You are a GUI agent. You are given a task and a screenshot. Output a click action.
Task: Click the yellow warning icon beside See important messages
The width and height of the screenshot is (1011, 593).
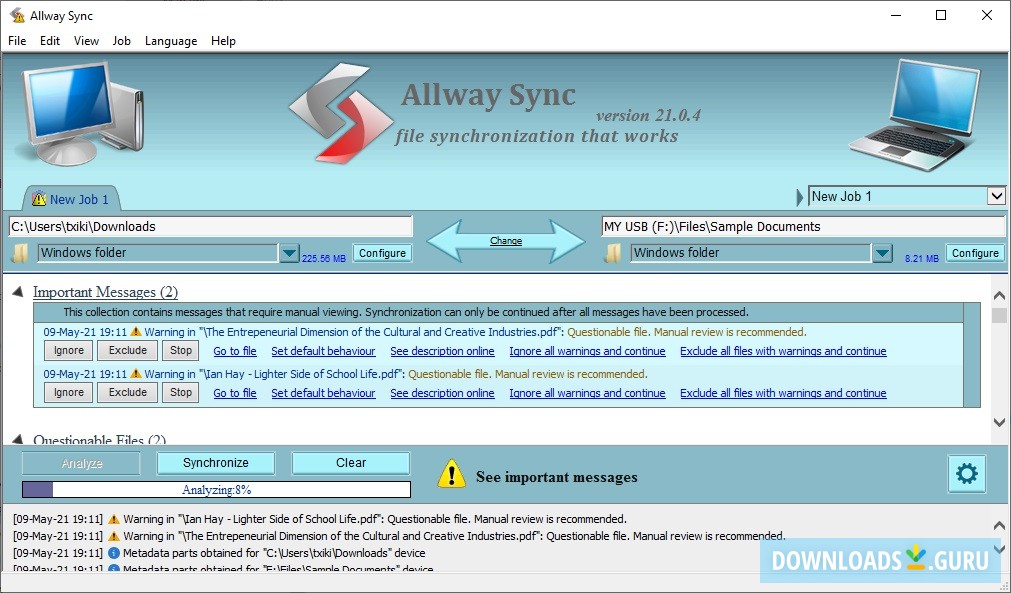point(451,474)
